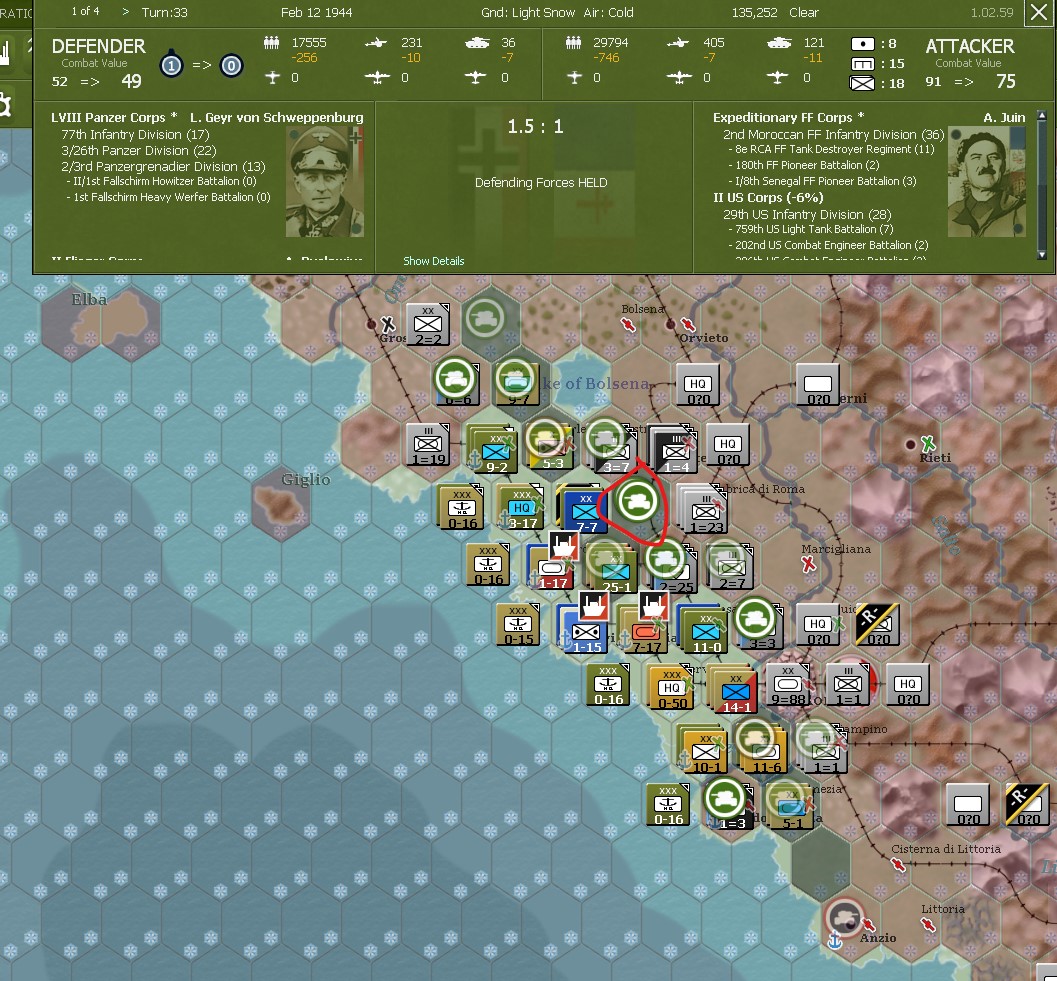
Task: Select I/8th Senegal FF Pioneer Battalion
Action: (822, 181)
